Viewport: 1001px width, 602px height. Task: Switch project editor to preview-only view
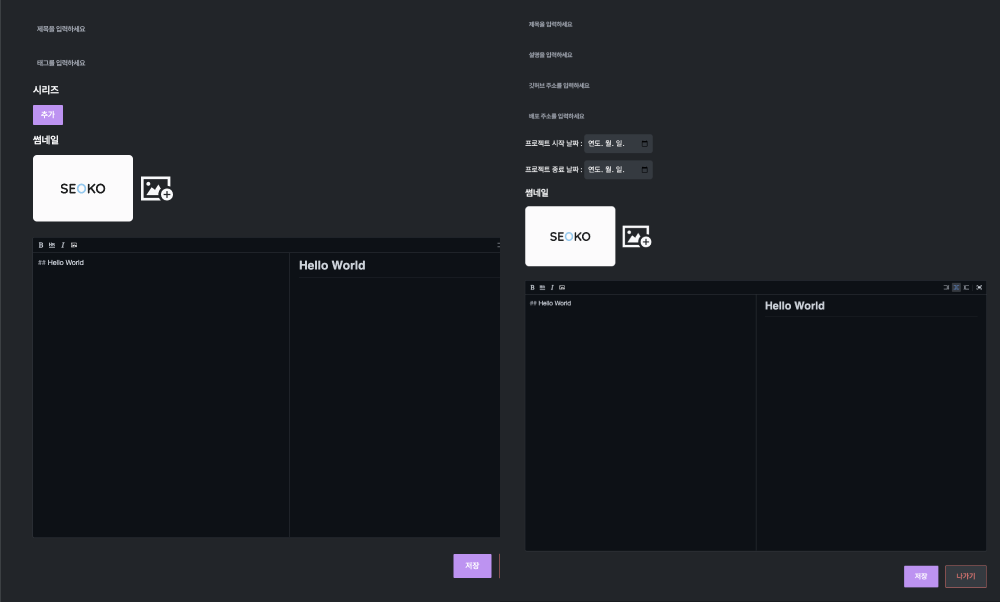(967, 287)
